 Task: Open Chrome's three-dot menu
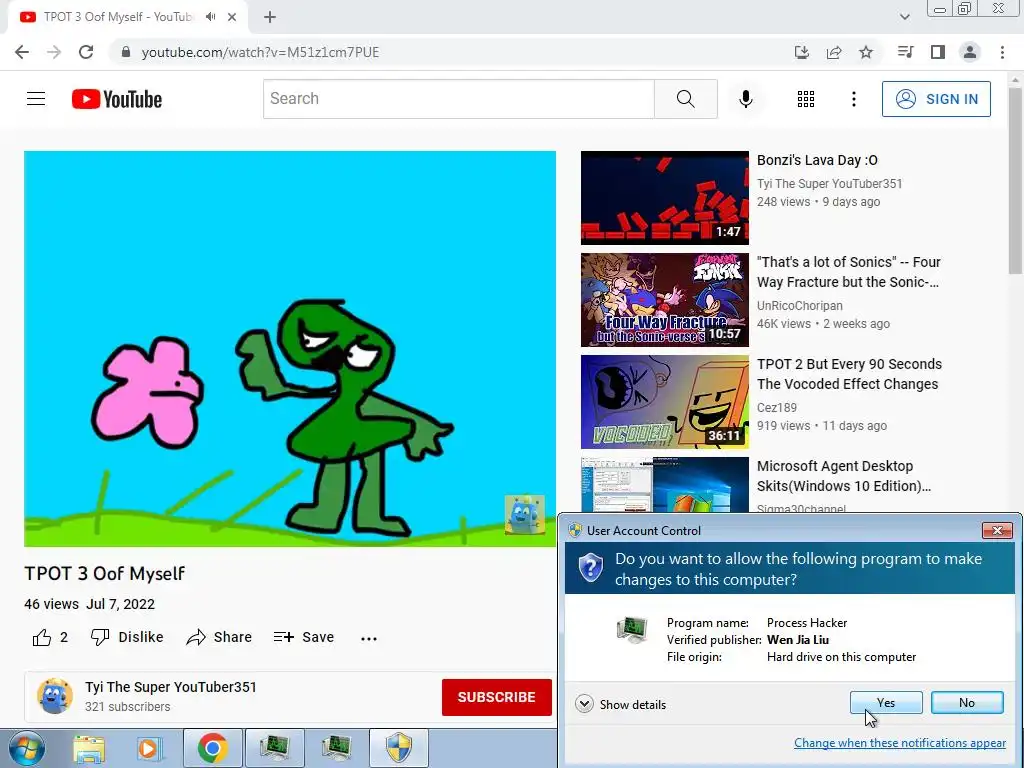click(1002, 52)
